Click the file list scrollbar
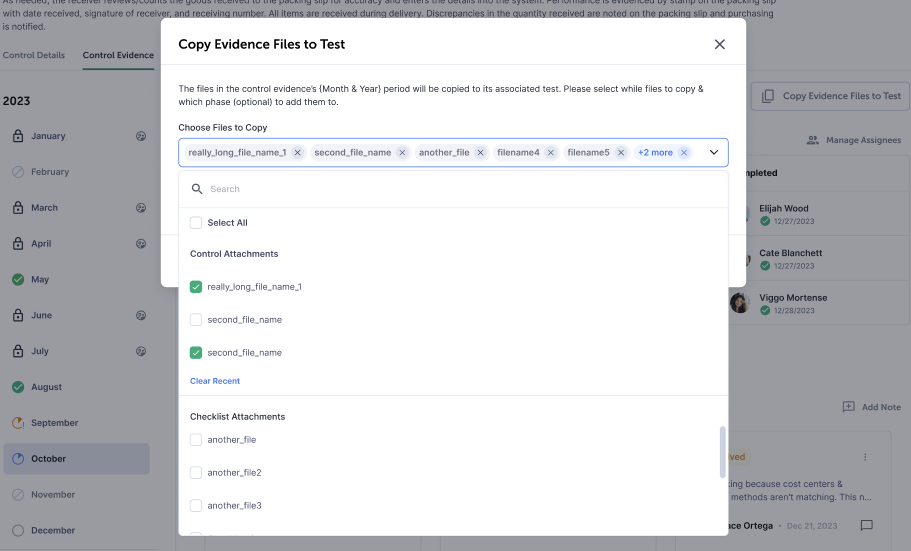 pyautogui.click(x=723, y=452)
